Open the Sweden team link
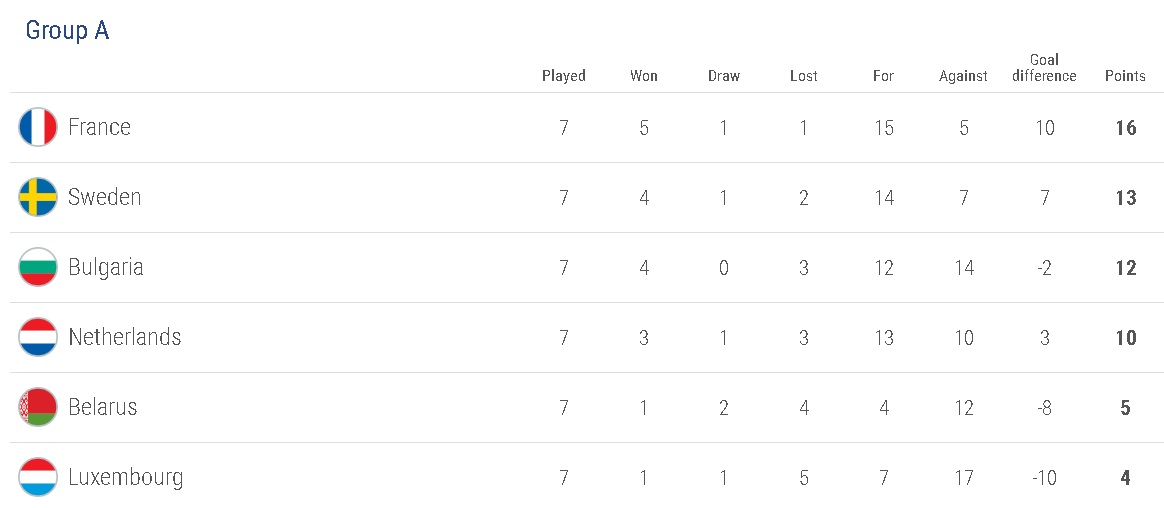 pyautogui.click(x=104, y=198)
